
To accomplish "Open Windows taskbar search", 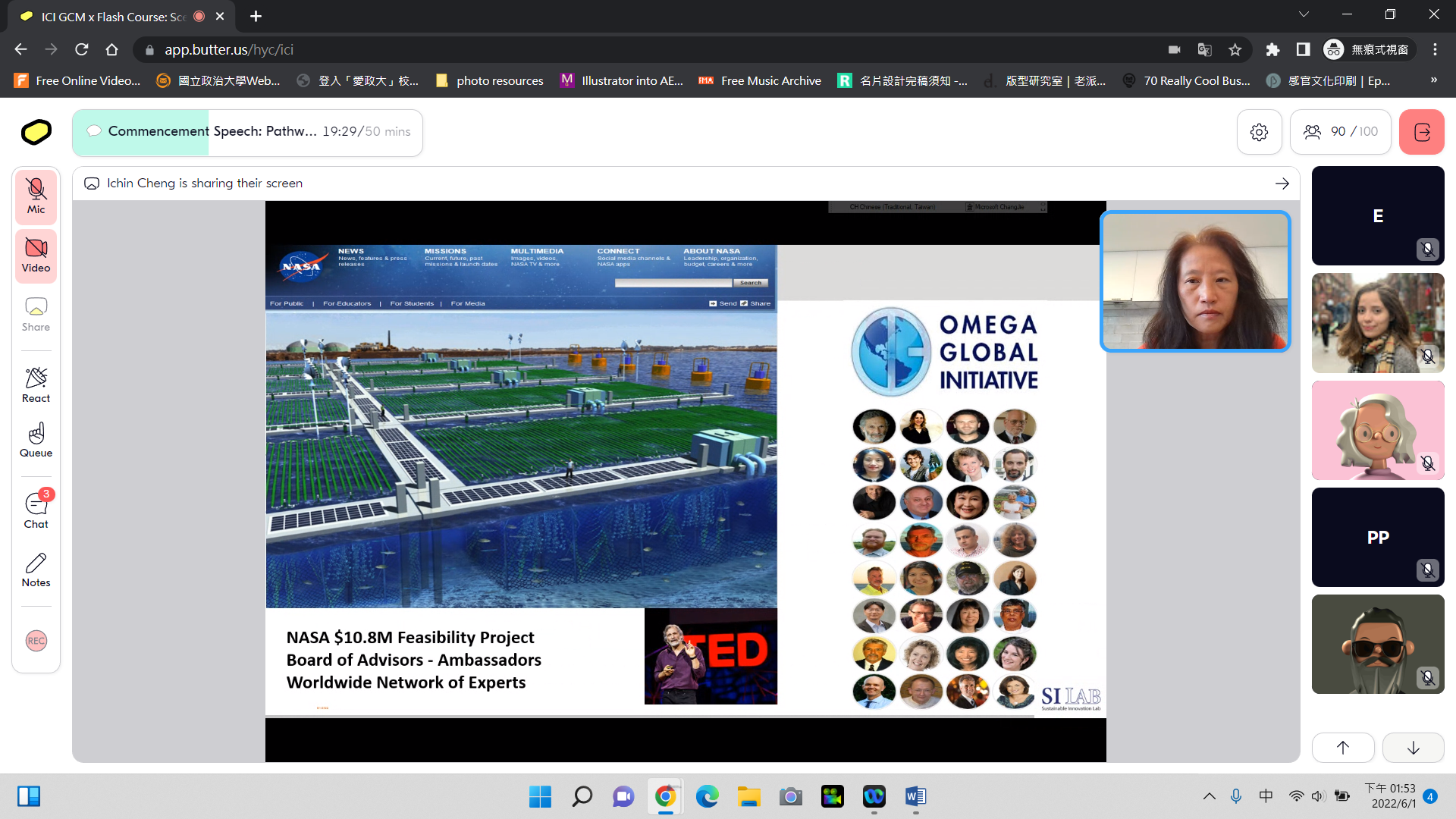I will pos(582,796).
